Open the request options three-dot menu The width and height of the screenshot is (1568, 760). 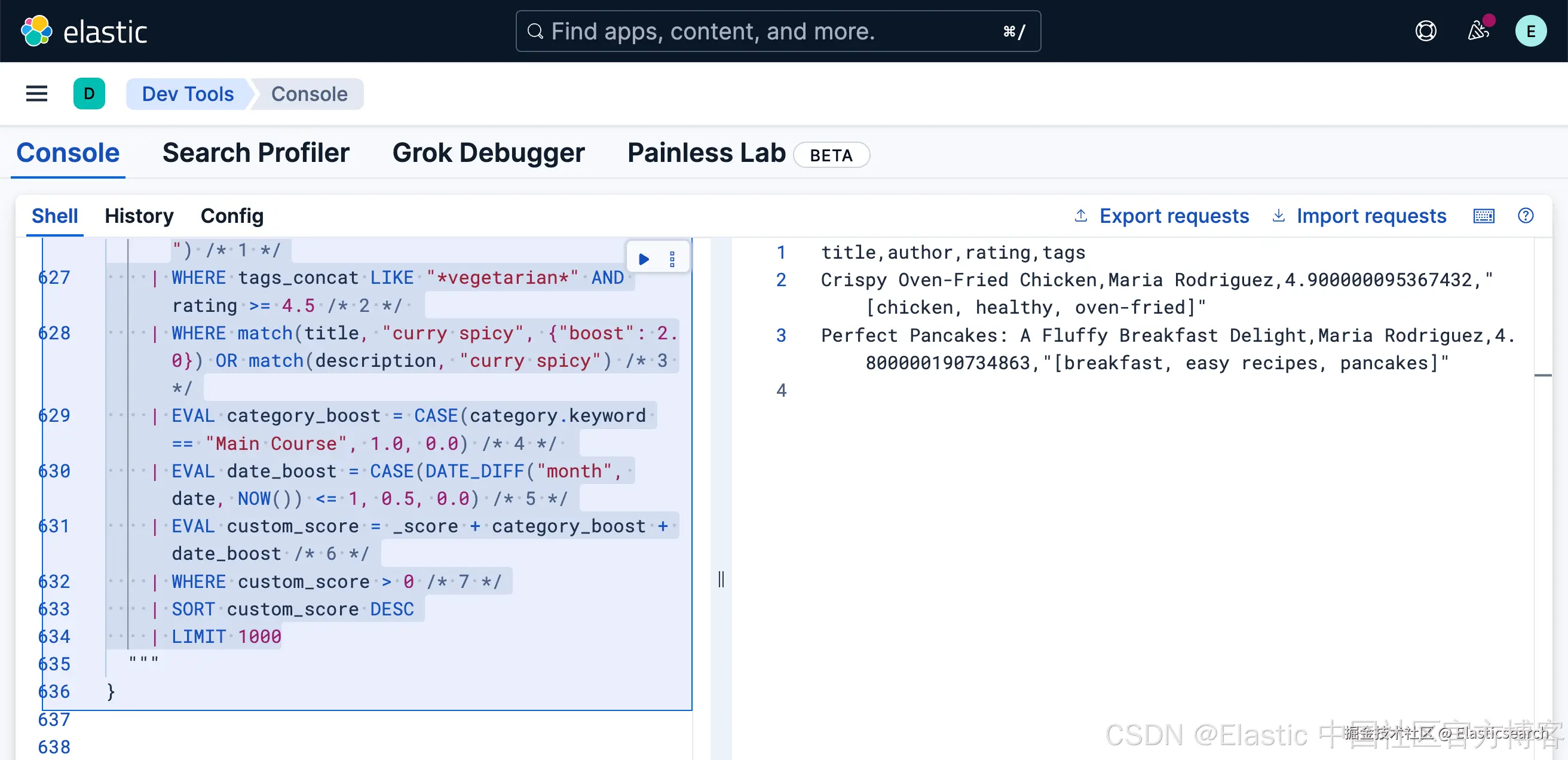672,259
